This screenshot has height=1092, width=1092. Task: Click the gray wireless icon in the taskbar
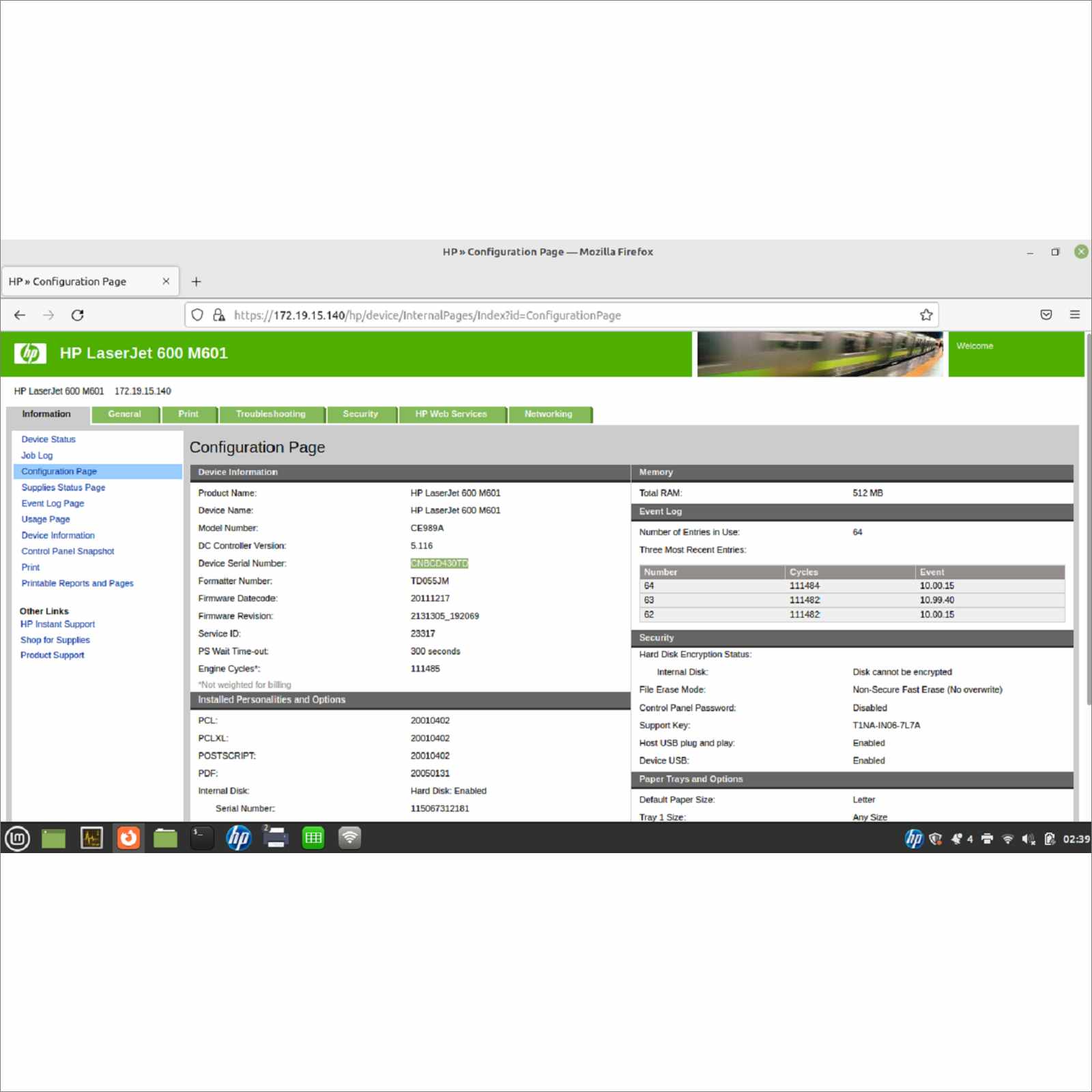[349, 838]
